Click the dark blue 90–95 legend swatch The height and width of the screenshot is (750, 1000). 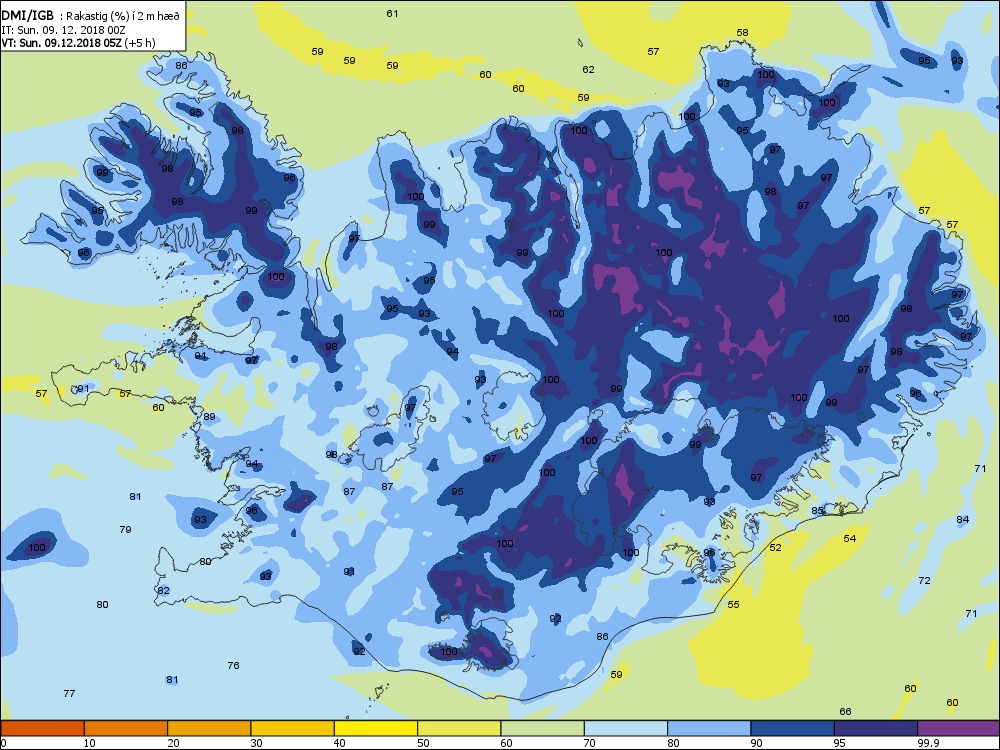pos(793,728)
